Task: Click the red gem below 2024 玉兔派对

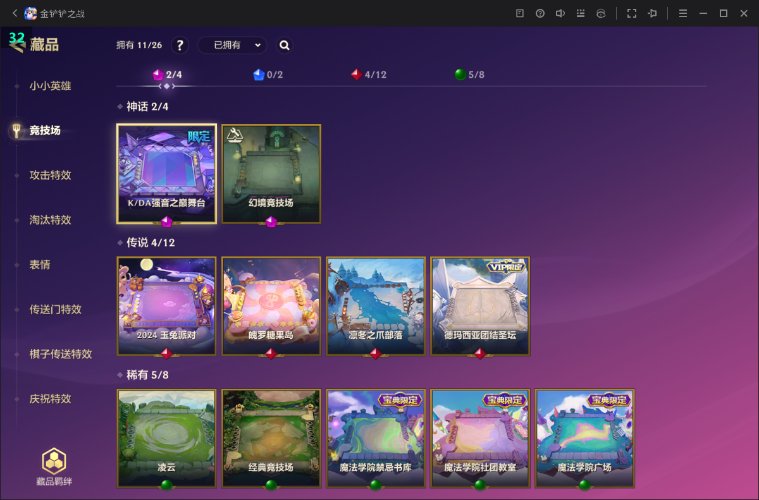Action: pyautogui.click(x=167, y=354)
